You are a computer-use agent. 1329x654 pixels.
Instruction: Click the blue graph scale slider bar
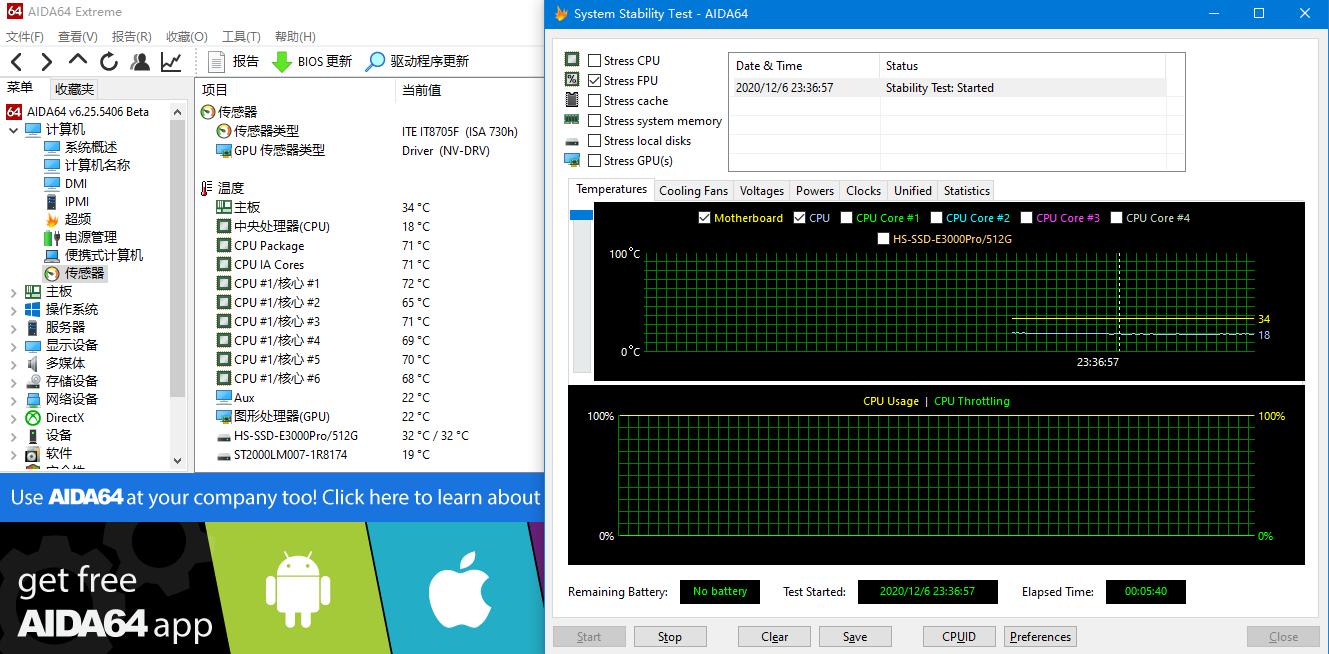point(581,215)
